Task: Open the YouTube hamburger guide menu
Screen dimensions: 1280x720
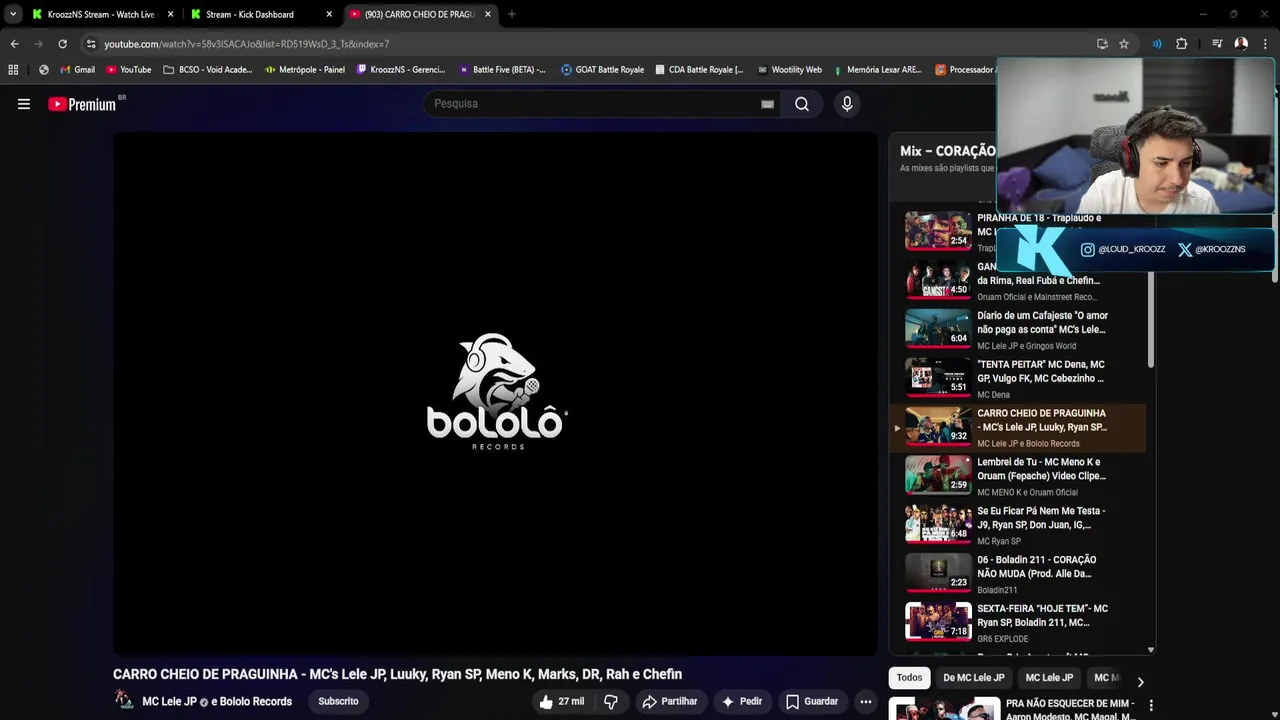Action: pyautogui.click(x=24, y=104)
